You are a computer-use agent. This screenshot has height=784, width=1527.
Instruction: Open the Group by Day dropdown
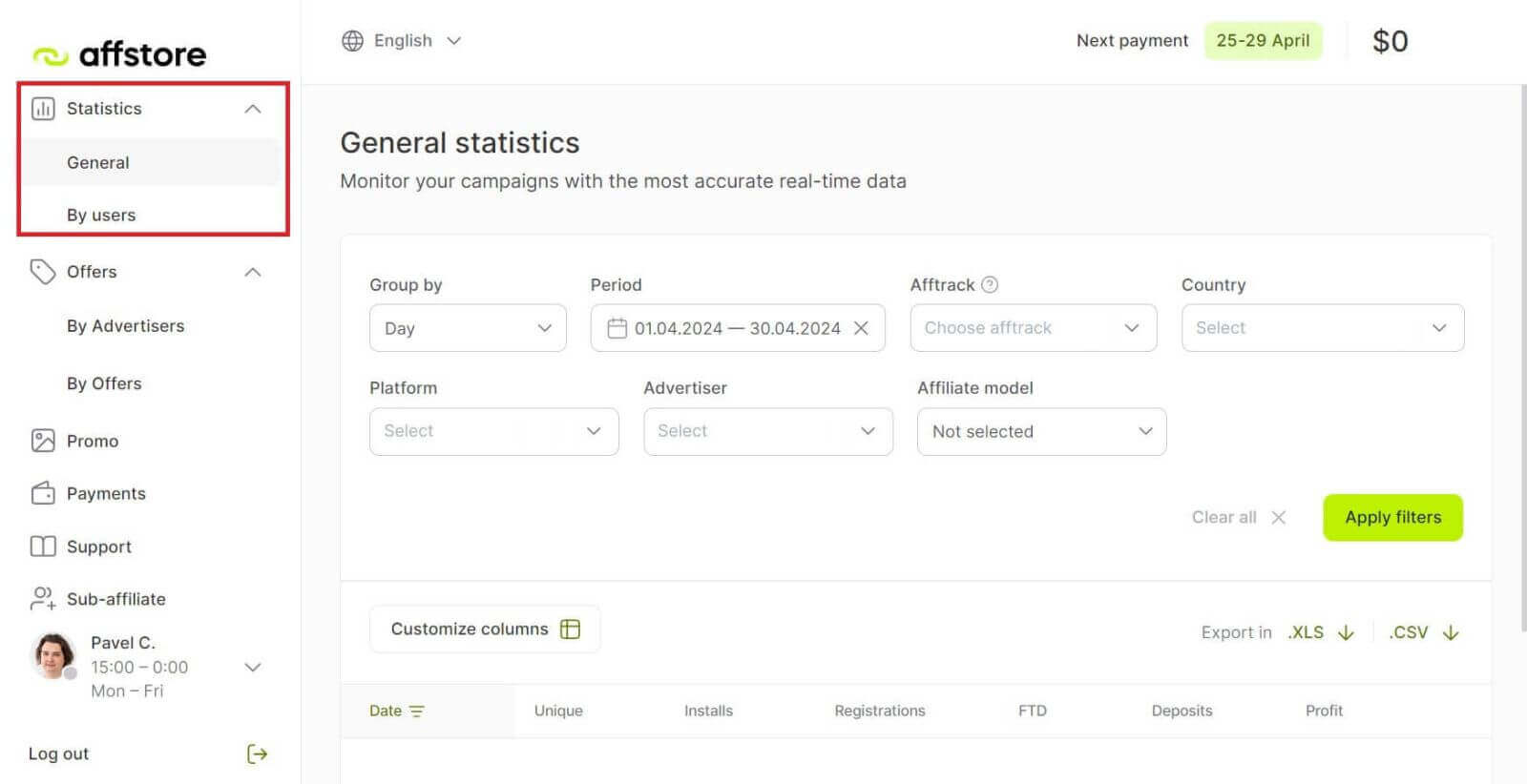click(x=468, y=328)
